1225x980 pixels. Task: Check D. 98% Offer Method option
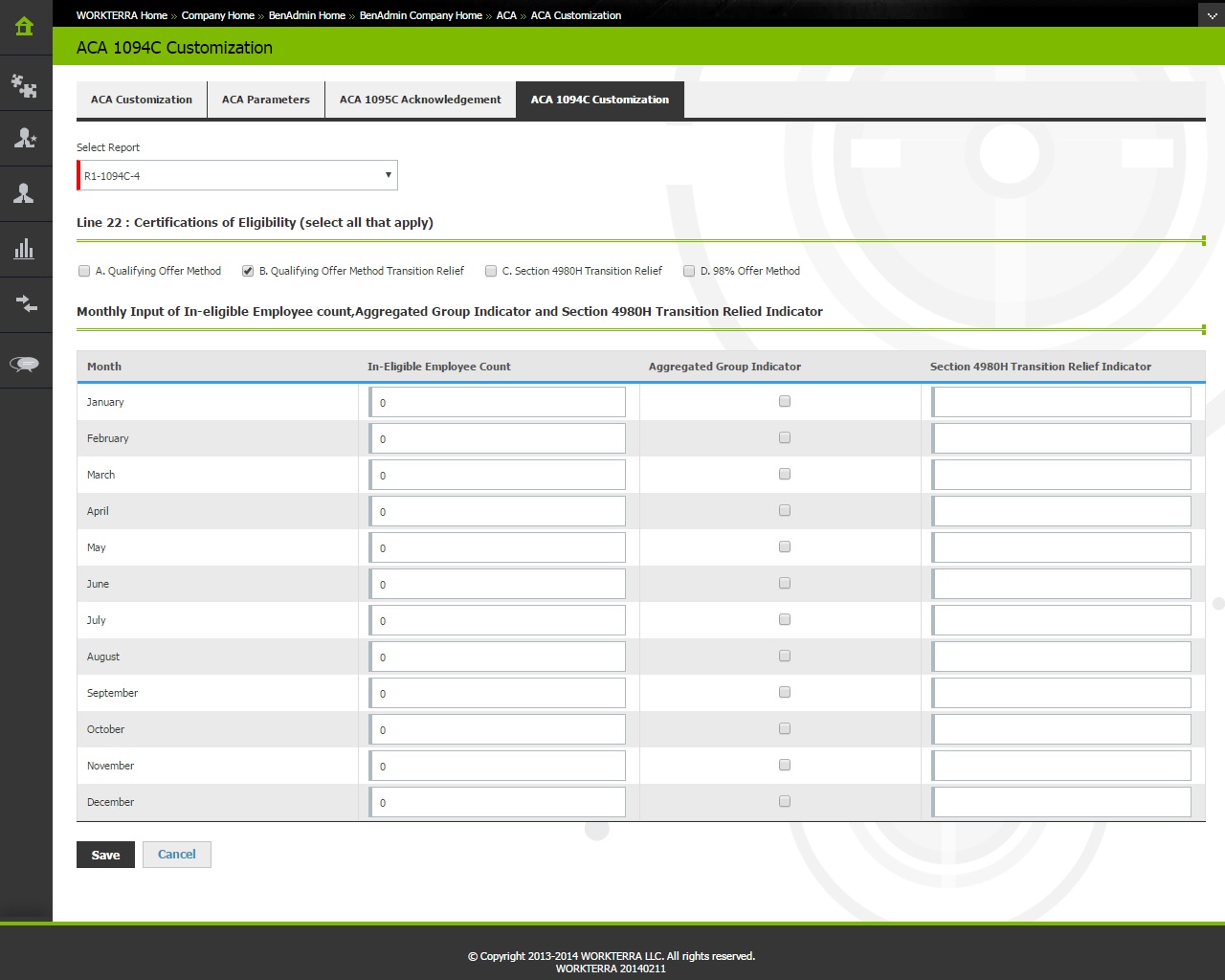(x=689, y=271)
